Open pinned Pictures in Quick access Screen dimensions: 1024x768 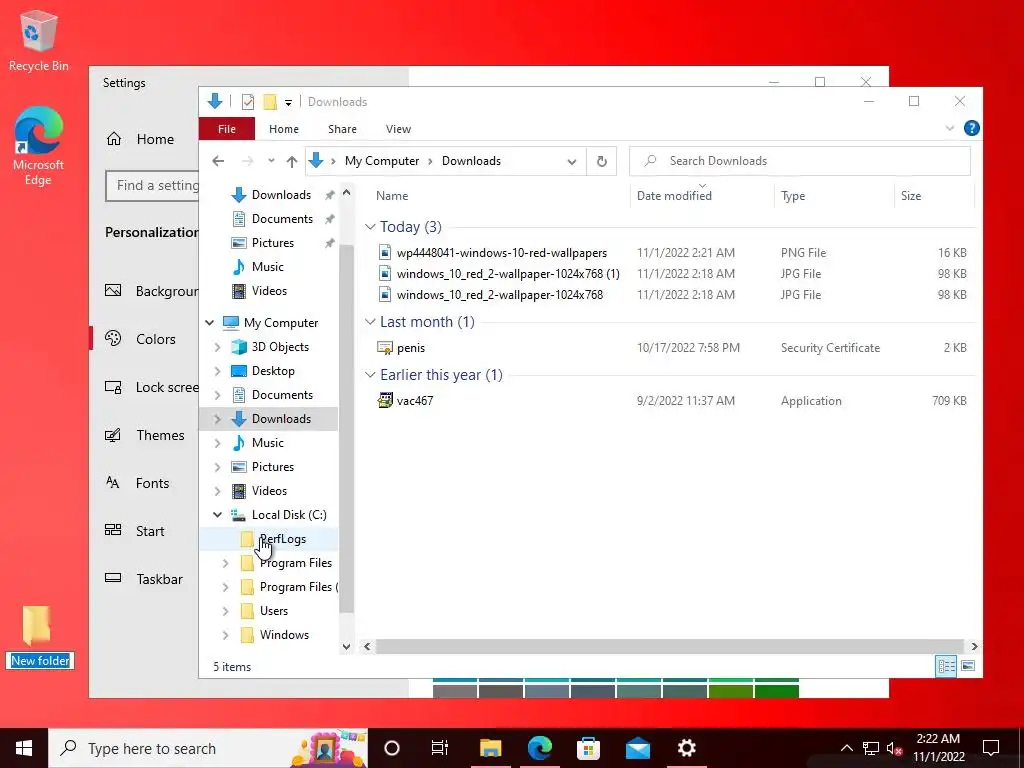point(272,243)
